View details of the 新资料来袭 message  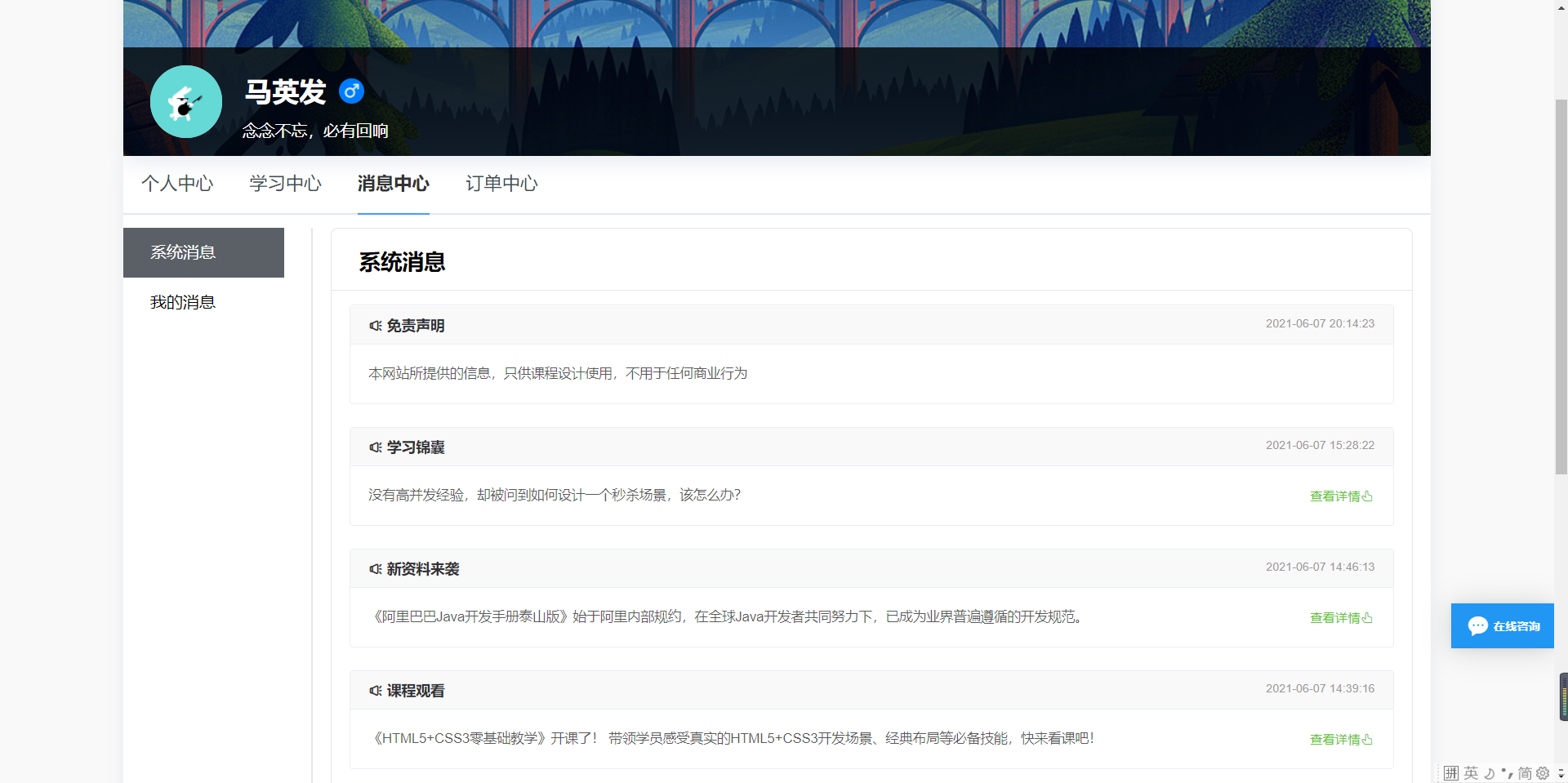point(1341,618)
